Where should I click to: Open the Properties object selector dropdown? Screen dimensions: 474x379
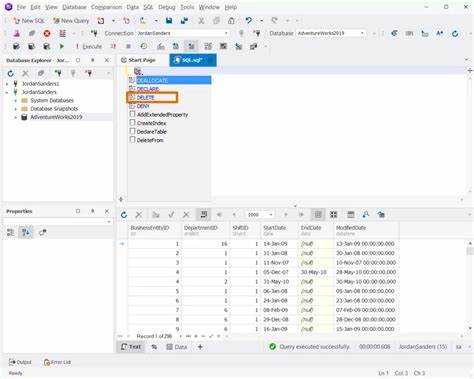point(109,222)
